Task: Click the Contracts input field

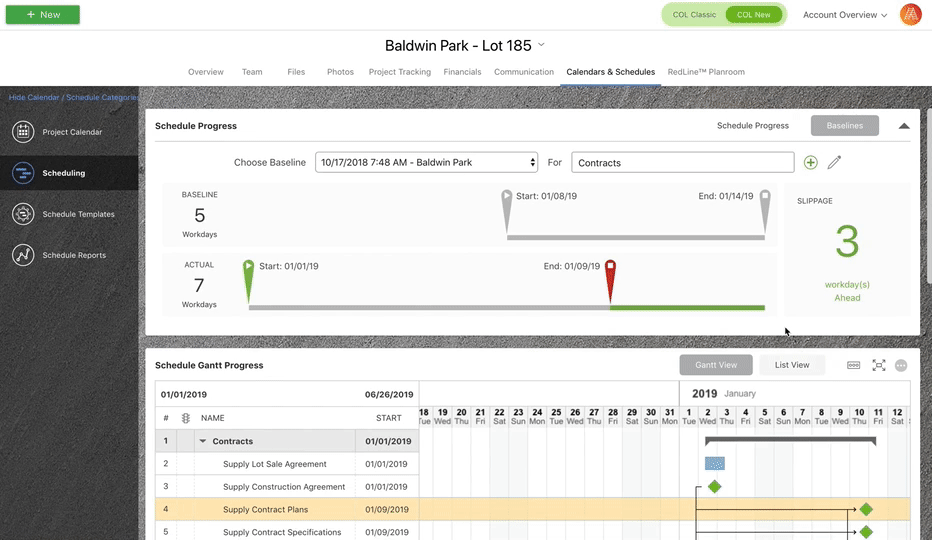Action: pos(683,162)
